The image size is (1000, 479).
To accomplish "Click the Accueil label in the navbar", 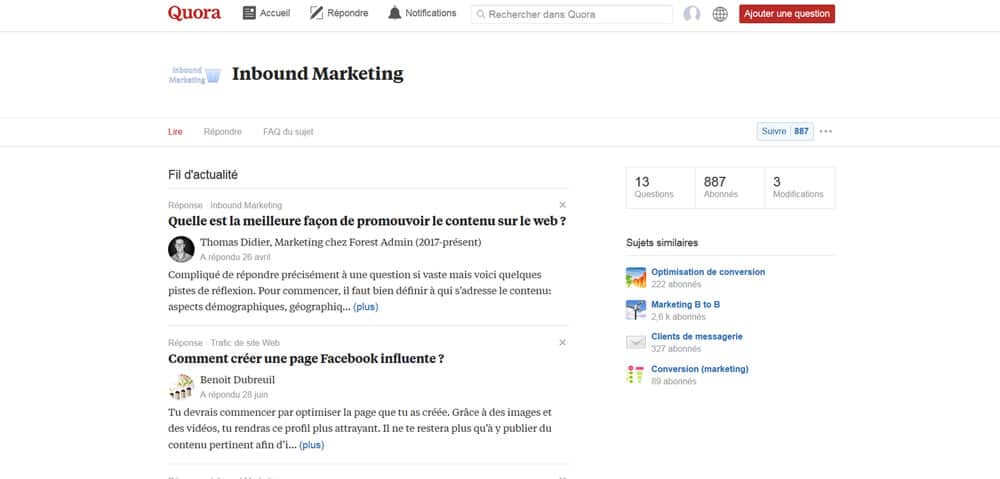I will 275,13.
